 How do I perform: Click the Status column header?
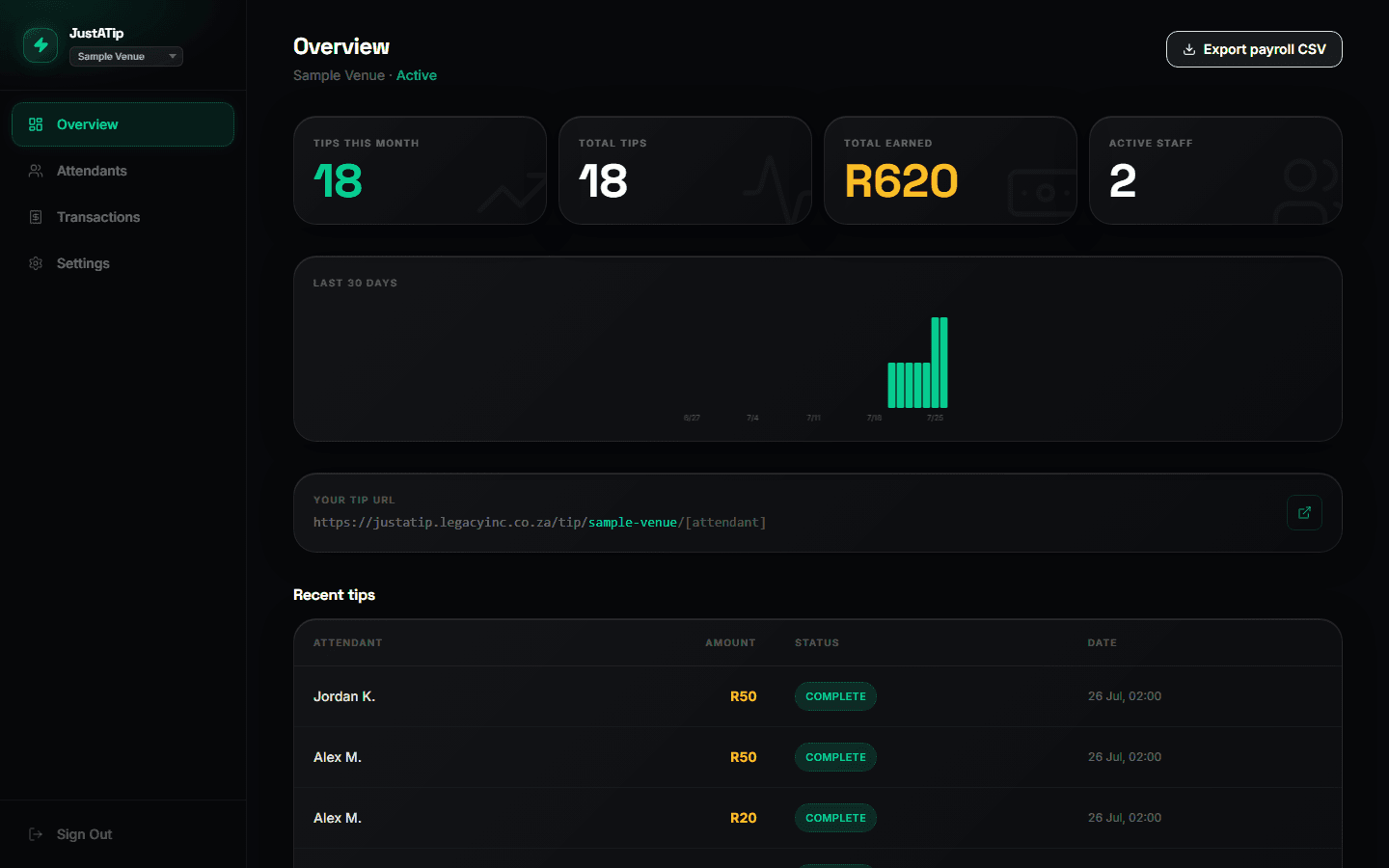pyautogui.click(x=817, y=642)
